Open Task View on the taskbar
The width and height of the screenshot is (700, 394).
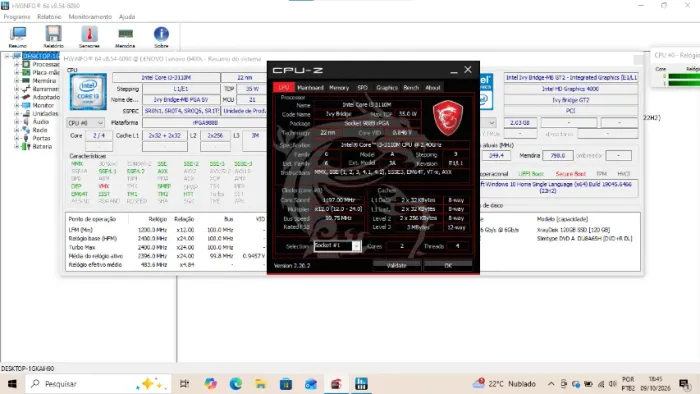click(x=184, y=384)
